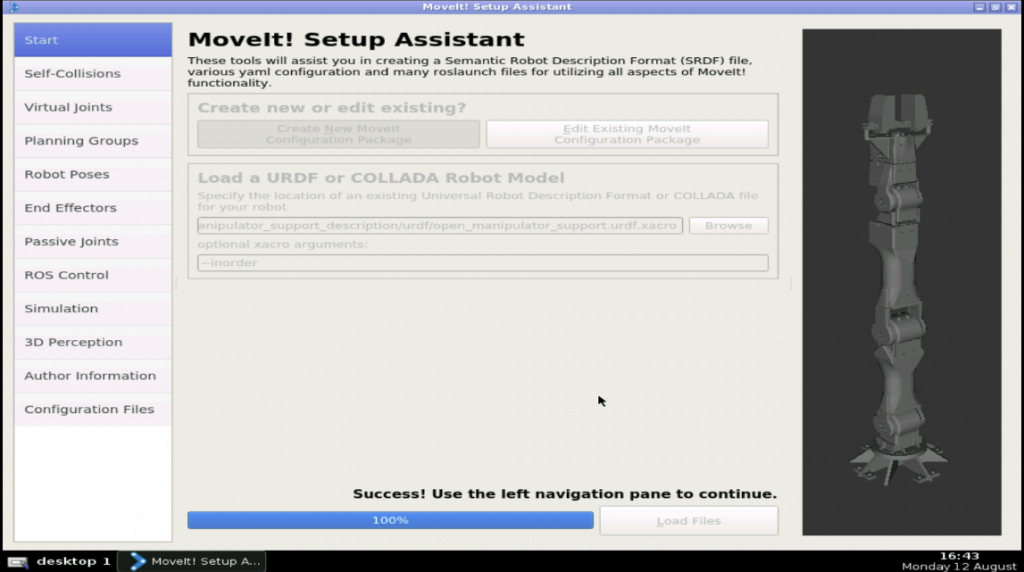The image size is (1024, 572).
Task: Click the 3D robot arm preview
Action: click(901, 282)
